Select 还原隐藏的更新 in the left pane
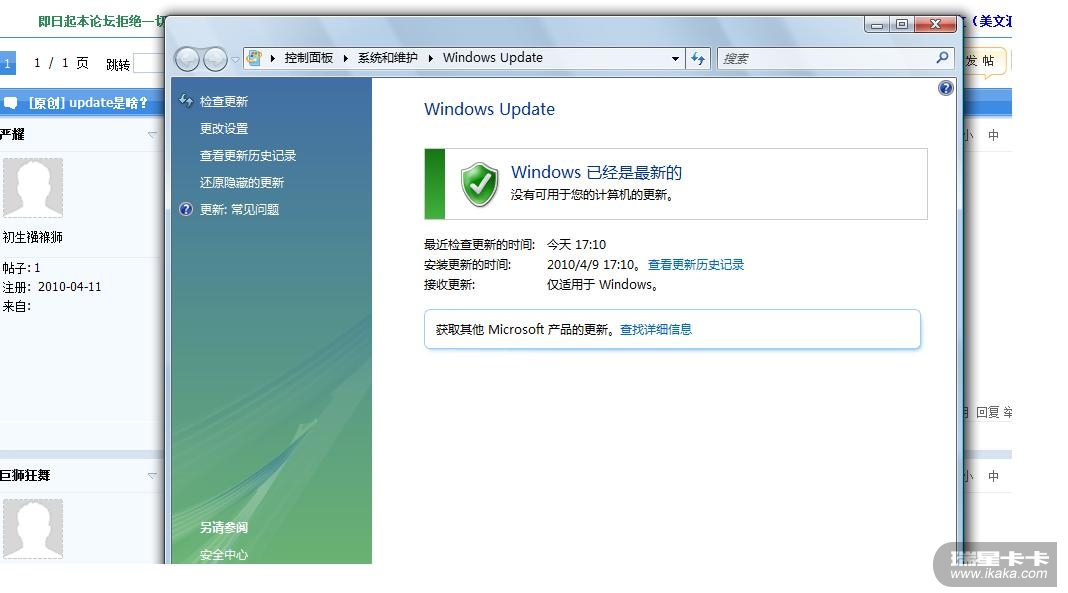1068x593 pixels. 242,182
